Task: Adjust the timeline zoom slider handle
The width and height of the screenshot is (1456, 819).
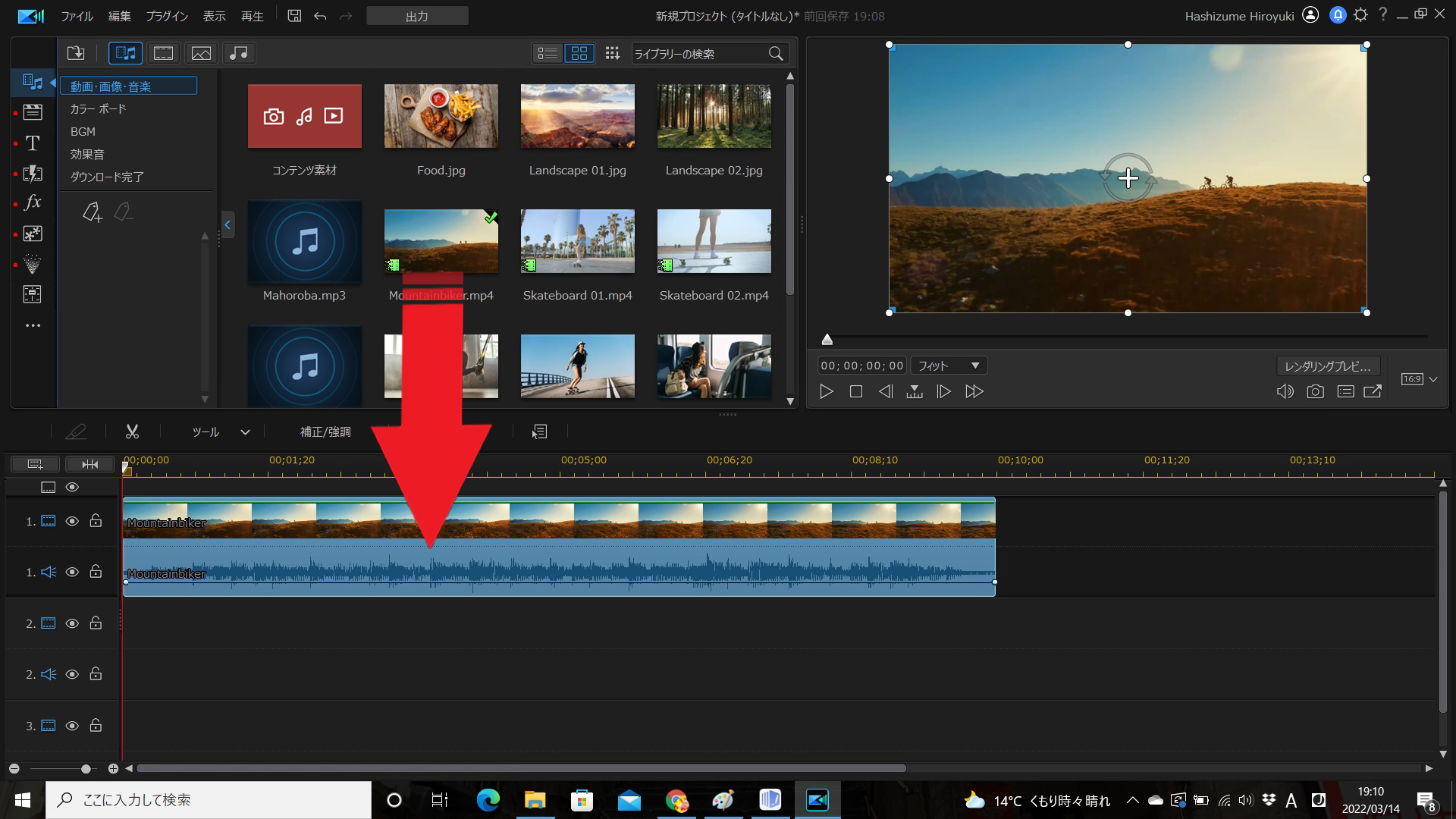Action: [x=86, y=769]
